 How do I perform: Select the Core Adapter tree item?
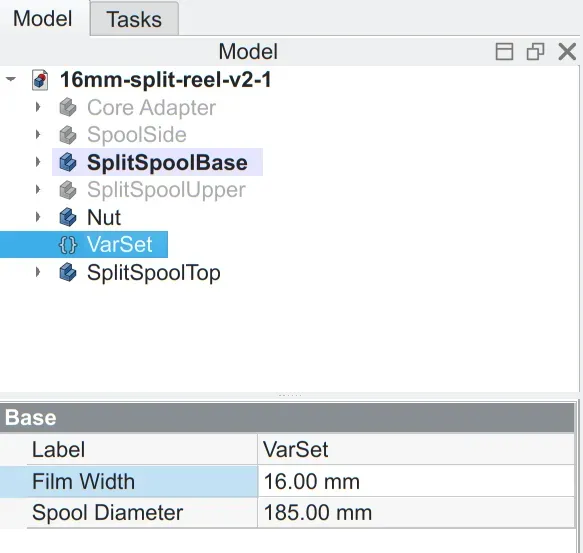click(151, 107)
